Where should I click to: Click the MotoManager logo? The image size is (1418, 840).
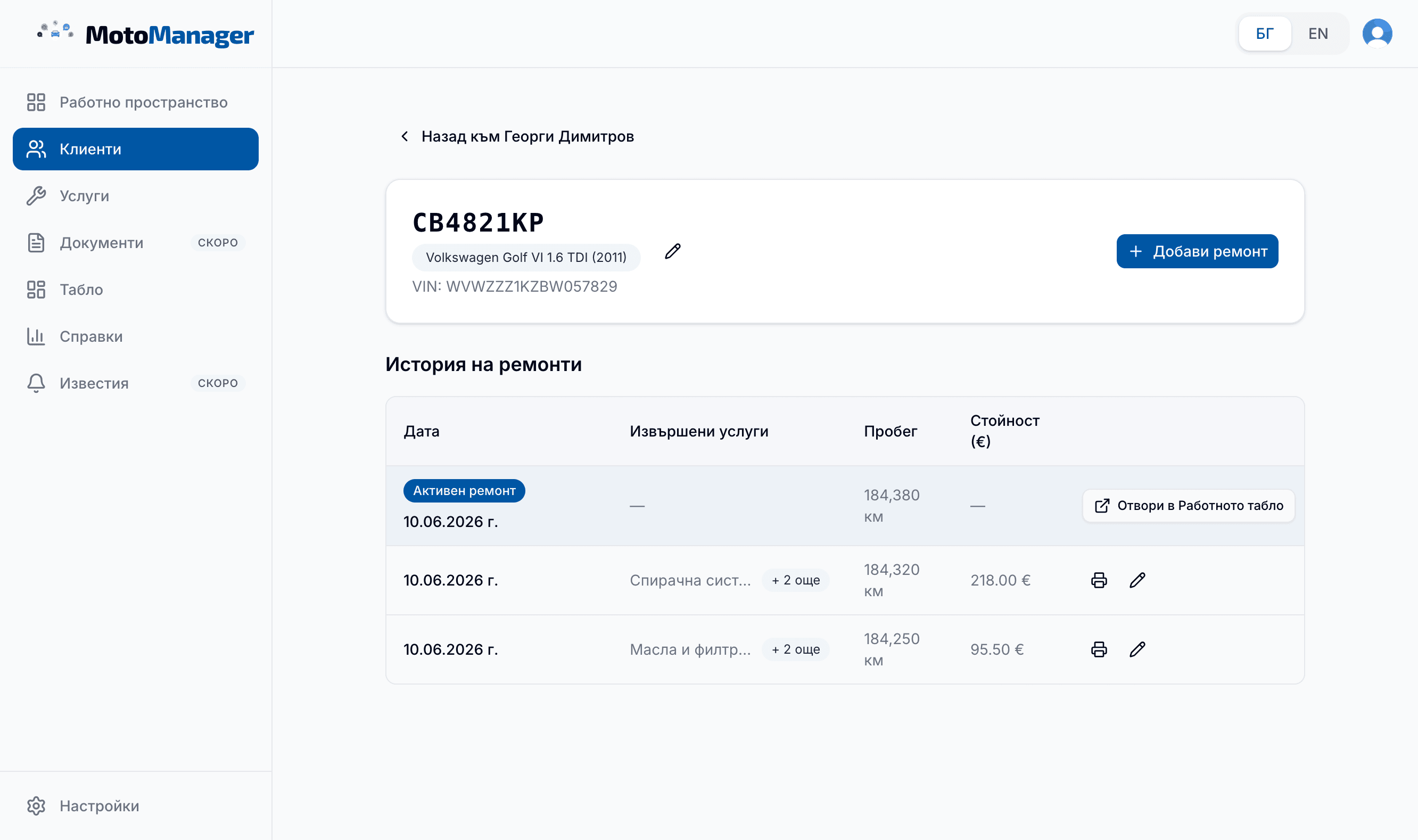[x=145, y=35]
